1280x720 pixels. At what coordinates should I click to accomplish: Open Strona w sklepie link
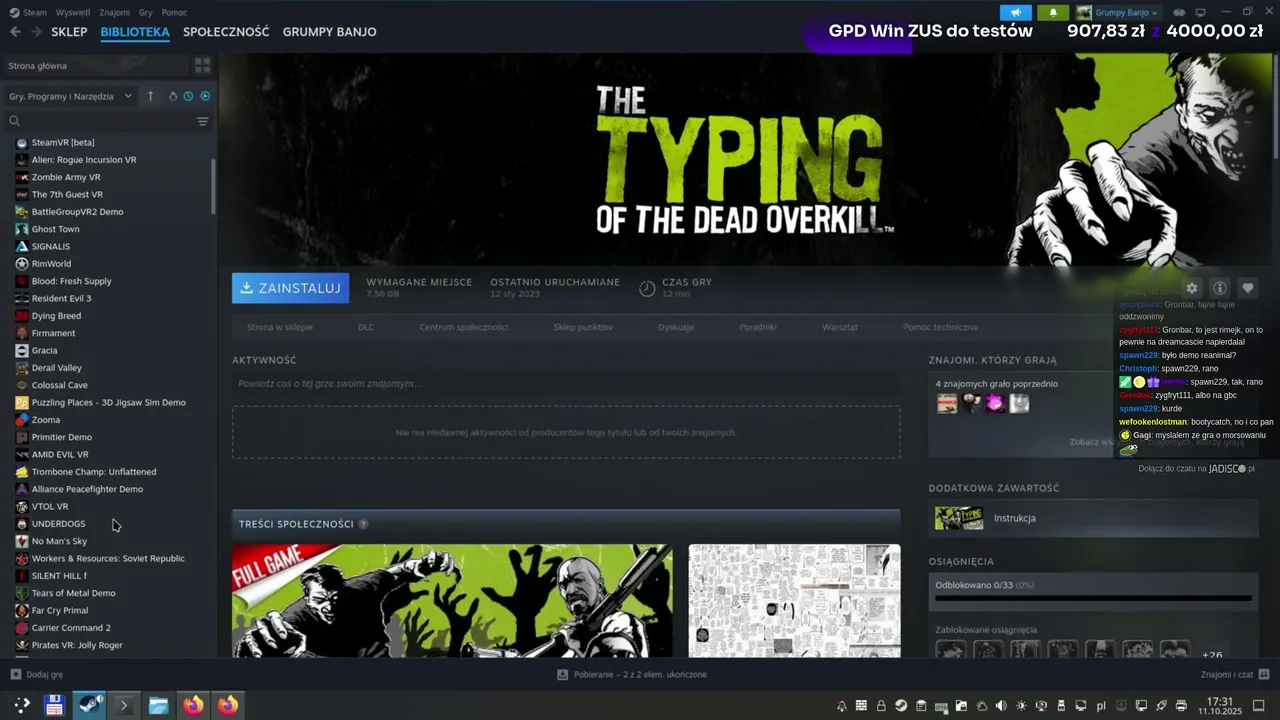pyautogui.click(x=280, y=327)
